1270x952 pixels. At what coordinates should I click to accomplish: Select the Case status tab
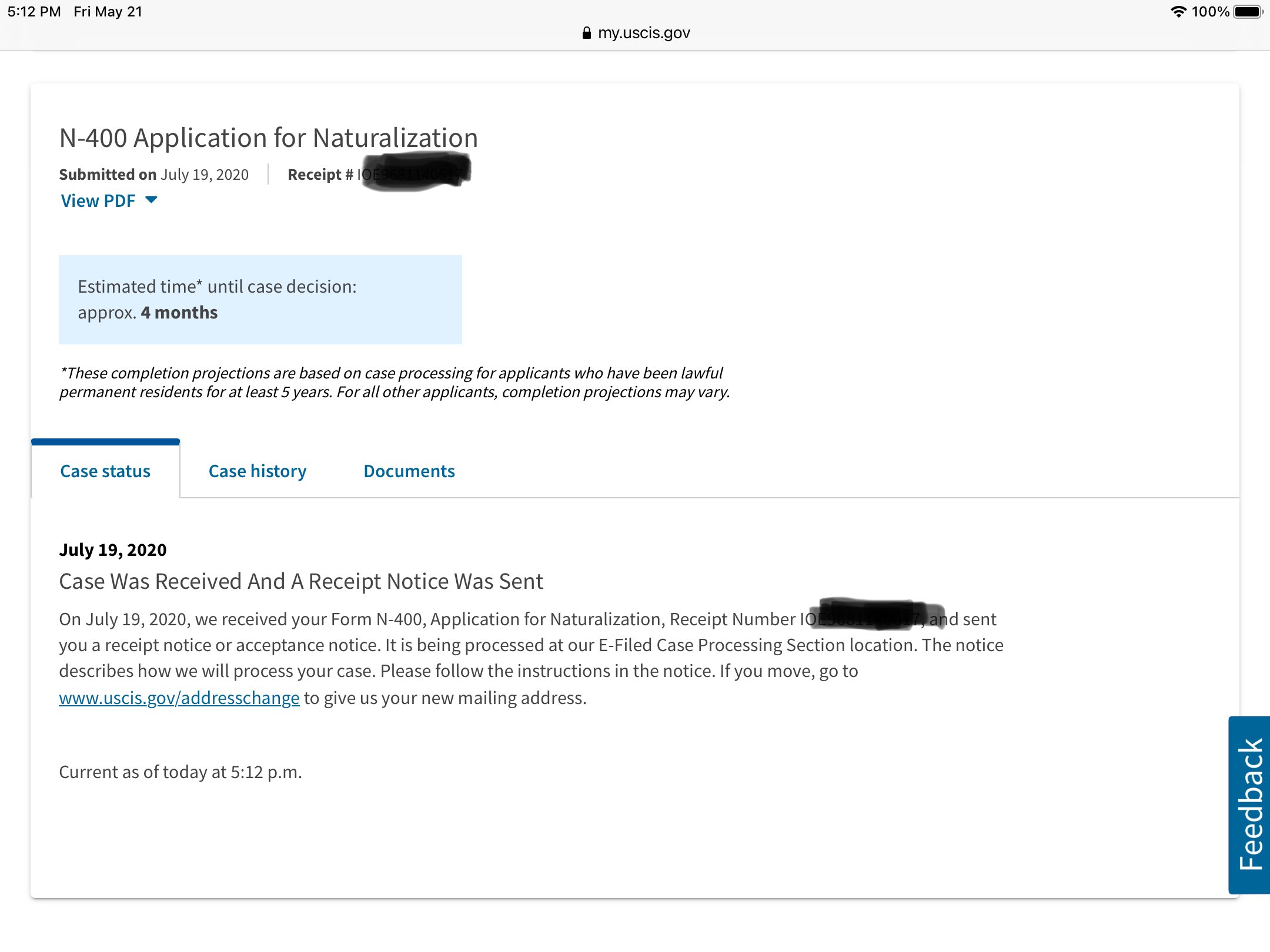pos(105,471)
